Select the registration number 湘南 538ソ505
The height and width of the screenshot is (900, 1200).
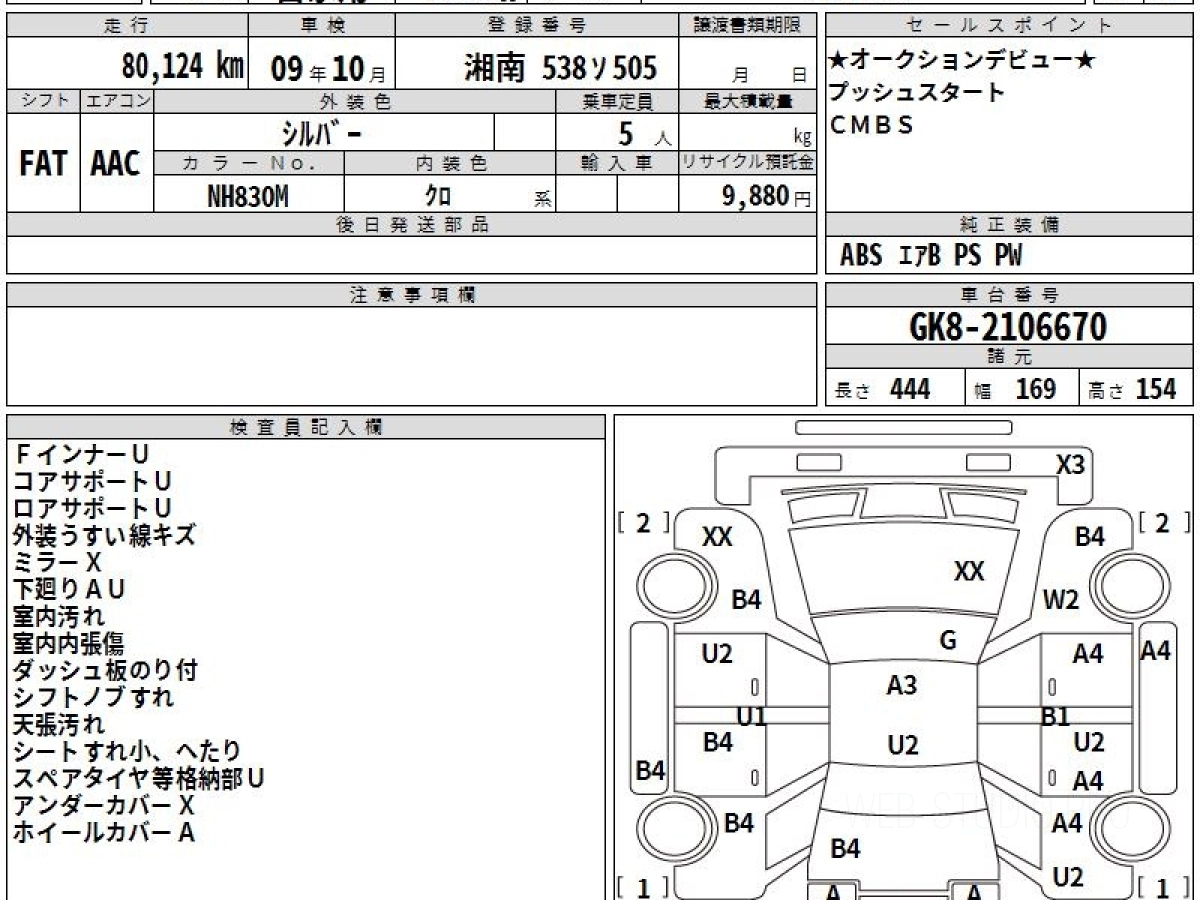560,68
